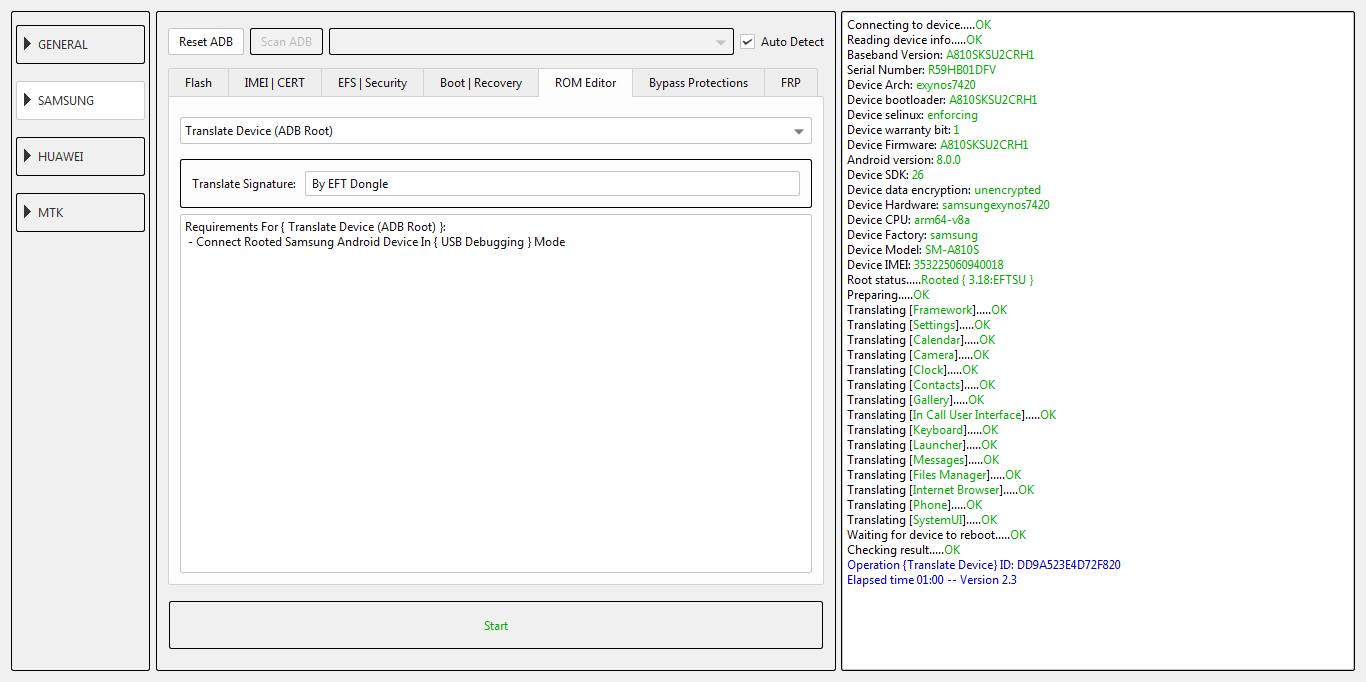Click Baseband Version A810SKSU2CRH1 log line
Screen dimensions: 1366x682
[x=940, y=55]
